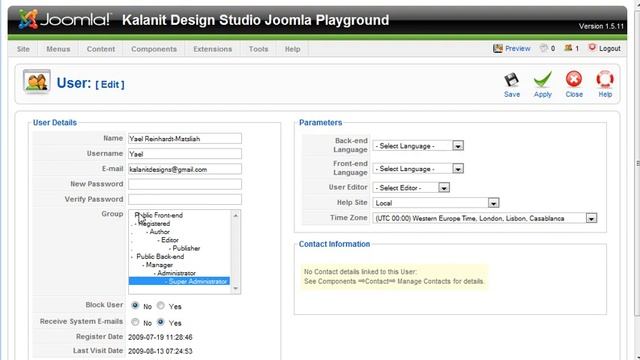Click the Joomla! logo
This screenshot has width=640, height=360.
(x=64, y=19)
